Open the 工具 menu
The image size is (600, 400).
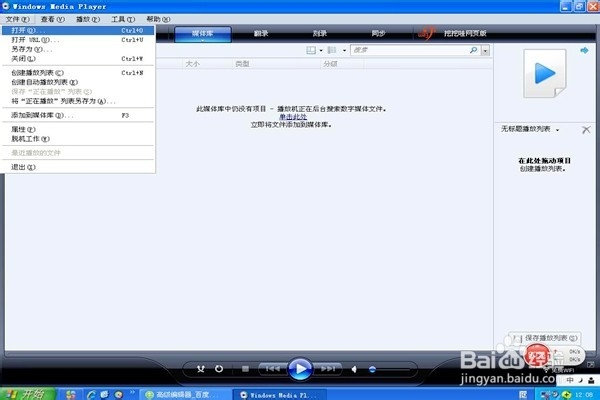tap(123, 19)
